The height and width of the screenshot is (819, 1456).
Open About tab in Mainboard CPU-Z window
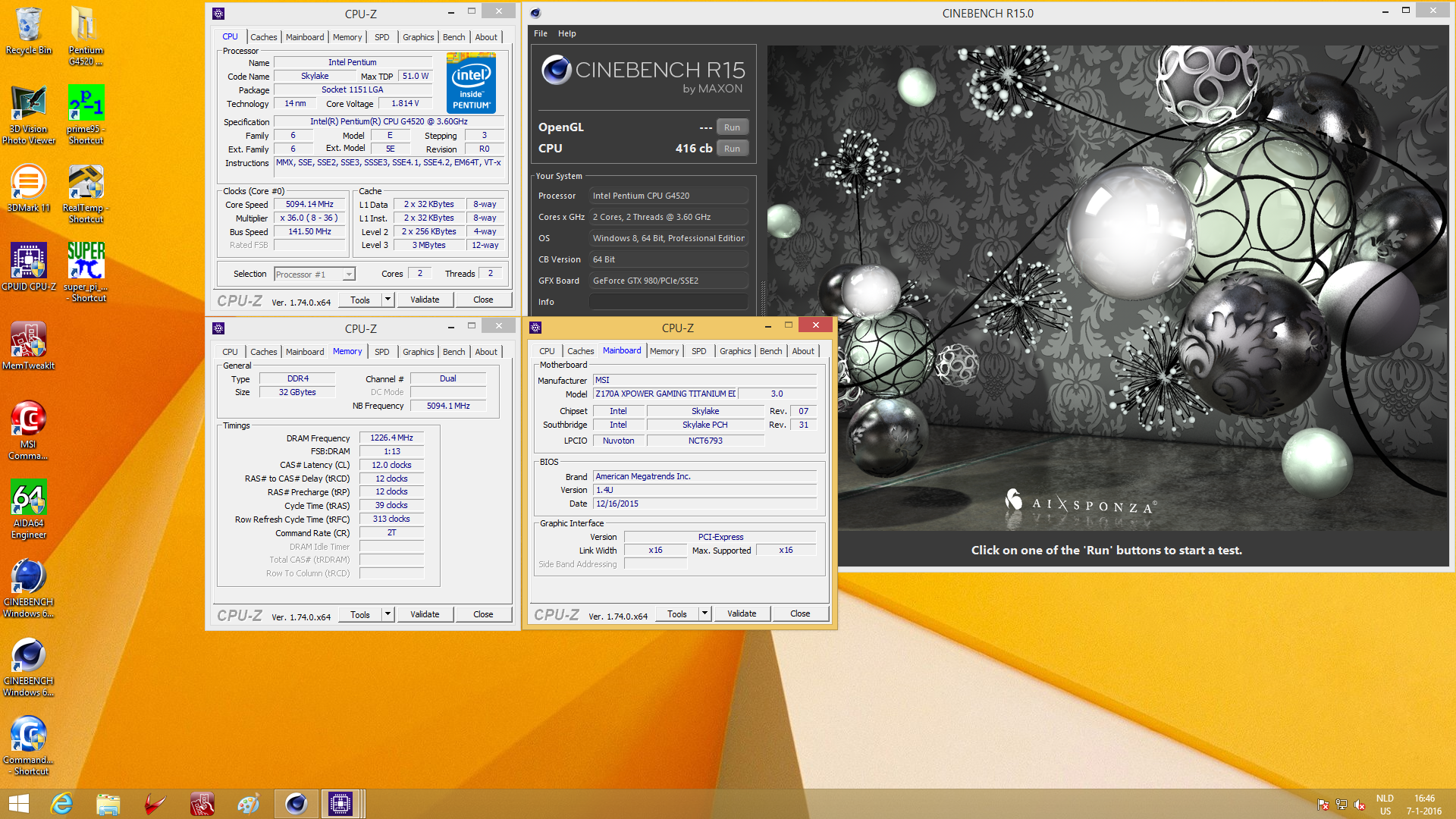click(x=803, y=351)
